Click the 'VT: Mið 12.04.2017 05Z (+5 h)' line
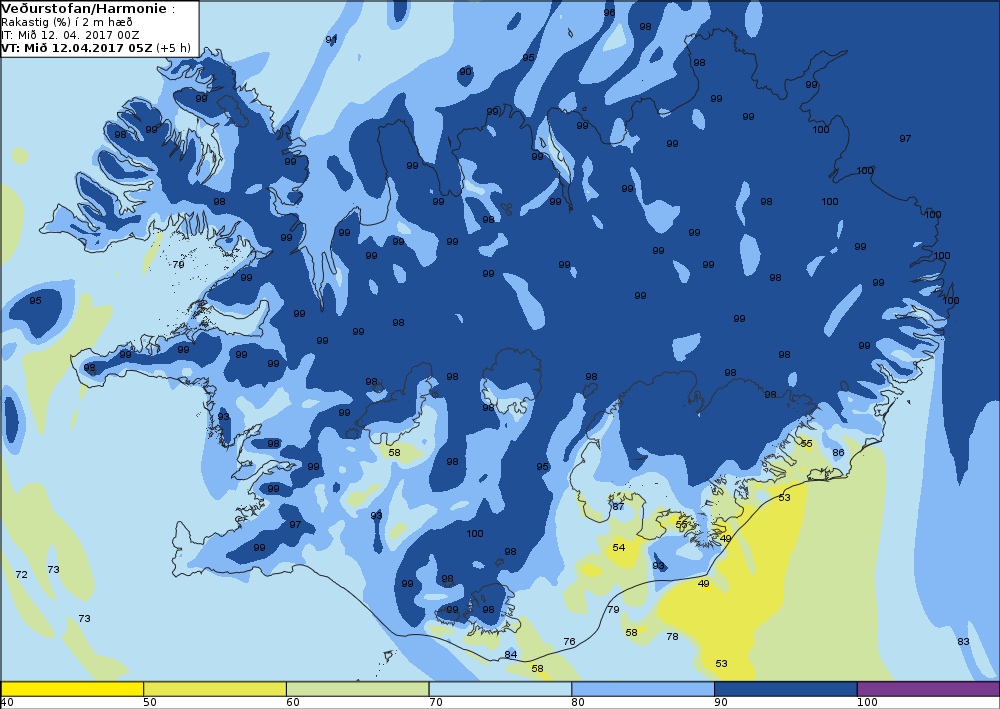1000x709 pixels. (x=96, y=48)
